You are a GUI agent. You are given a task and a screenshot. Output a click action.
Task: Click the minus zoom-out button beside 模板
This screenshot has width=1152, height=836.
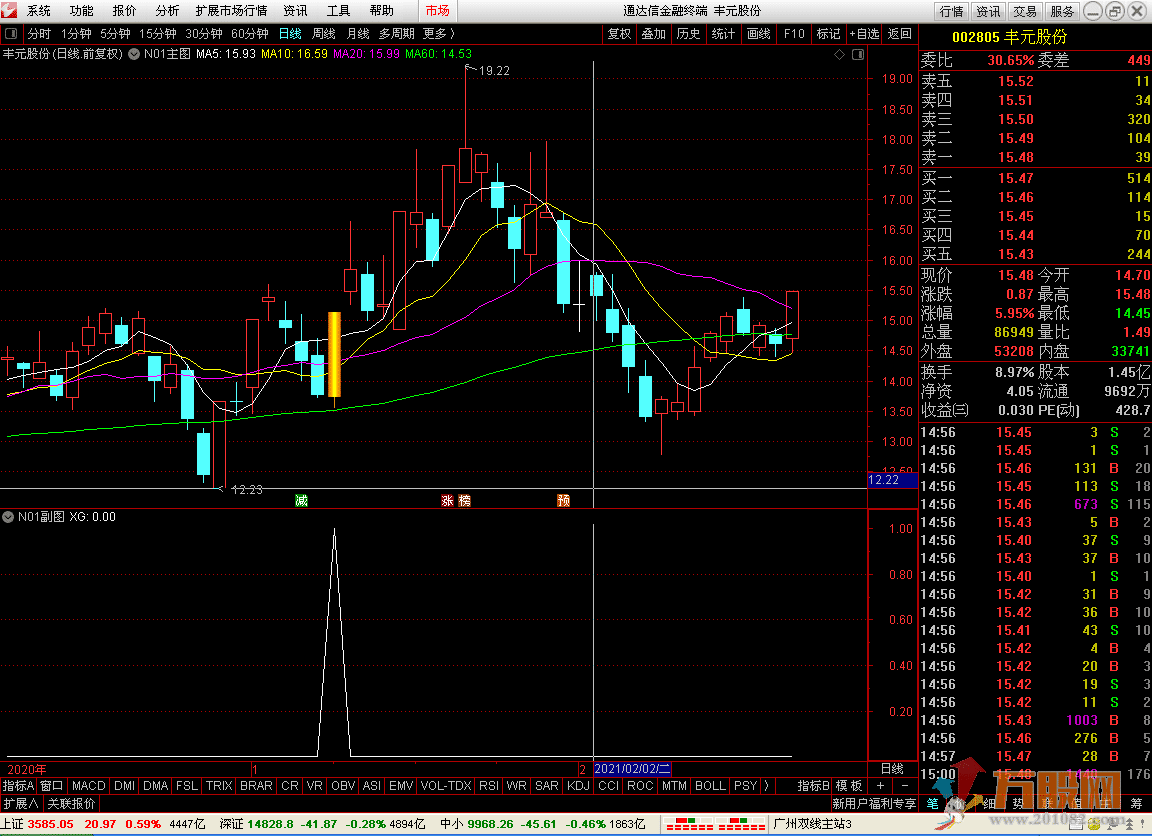coord(904,785)
